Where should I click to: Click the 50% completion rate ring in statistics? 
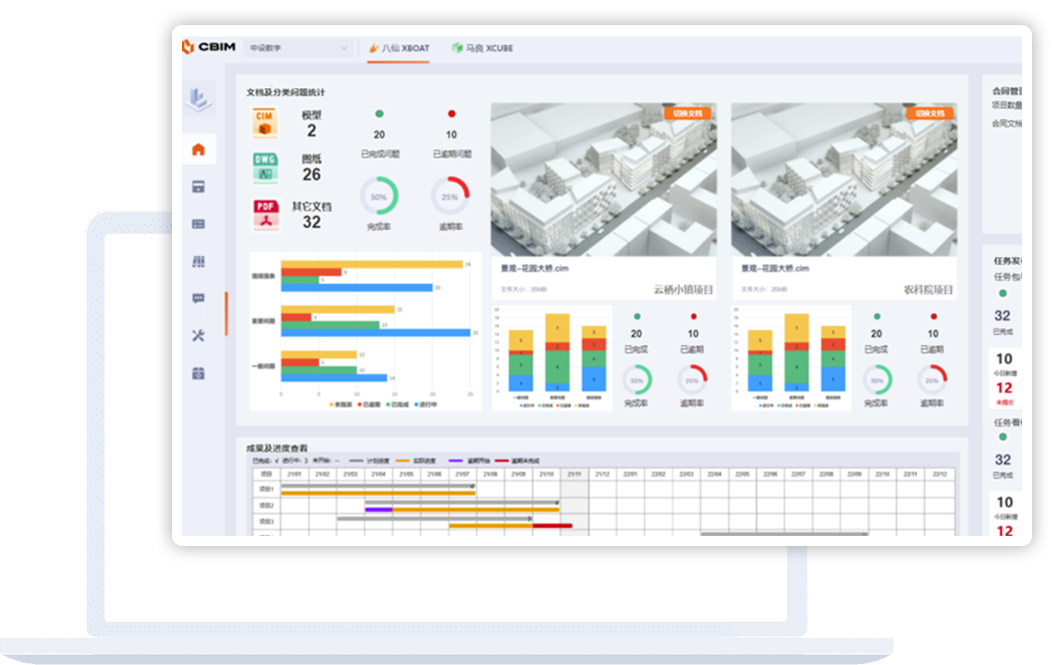click(379, 196)
